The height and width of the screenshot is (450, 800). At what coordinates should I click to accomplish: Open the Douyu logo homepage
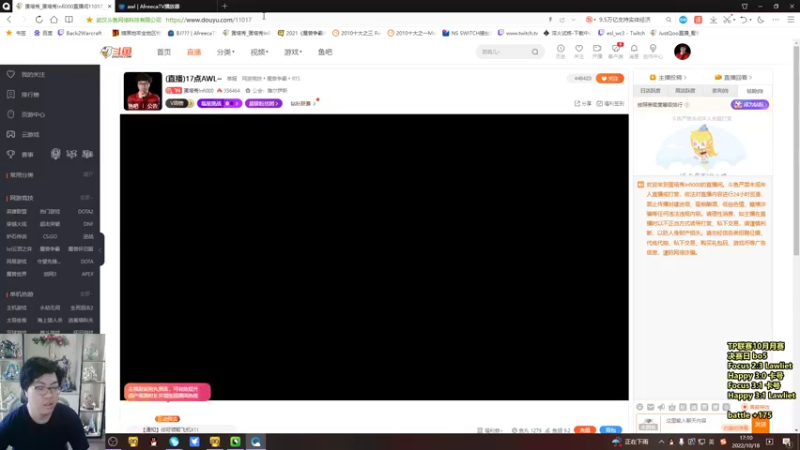click(116, 52)
